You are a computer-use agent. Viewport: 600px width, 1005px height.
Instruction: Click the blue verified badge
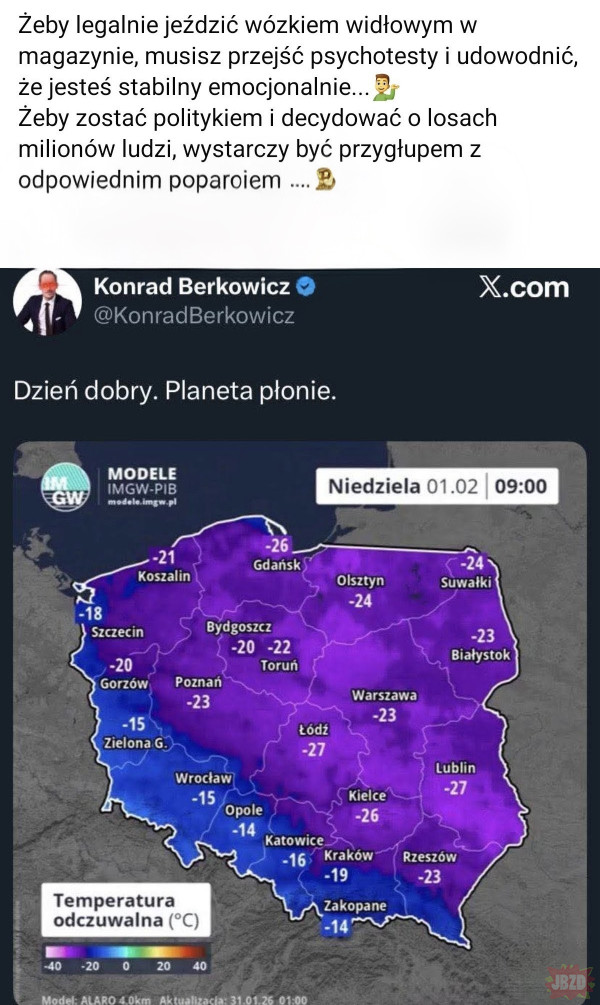pos(307,288)
